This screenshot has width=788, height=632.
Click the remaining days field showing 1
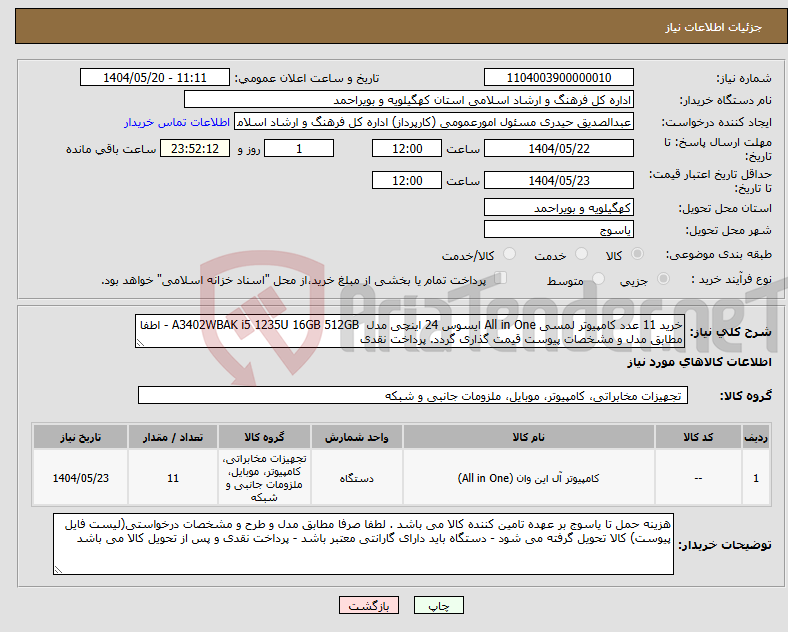[299, 149]
